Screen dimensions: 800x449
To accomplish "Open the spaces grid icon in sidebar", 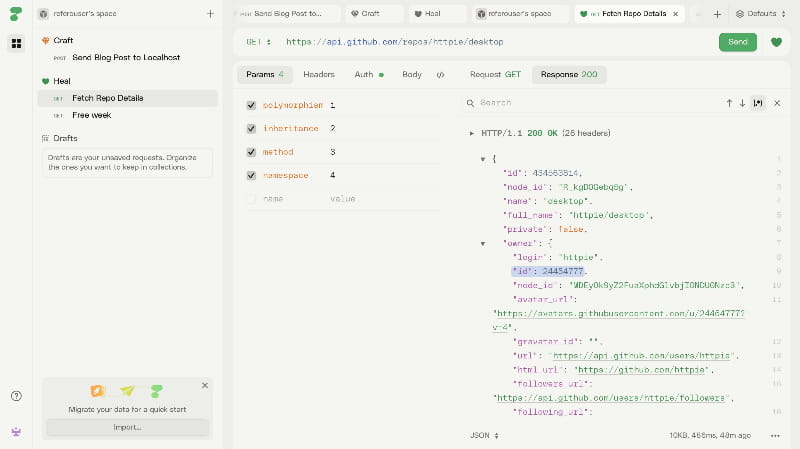I will [16, 43].
